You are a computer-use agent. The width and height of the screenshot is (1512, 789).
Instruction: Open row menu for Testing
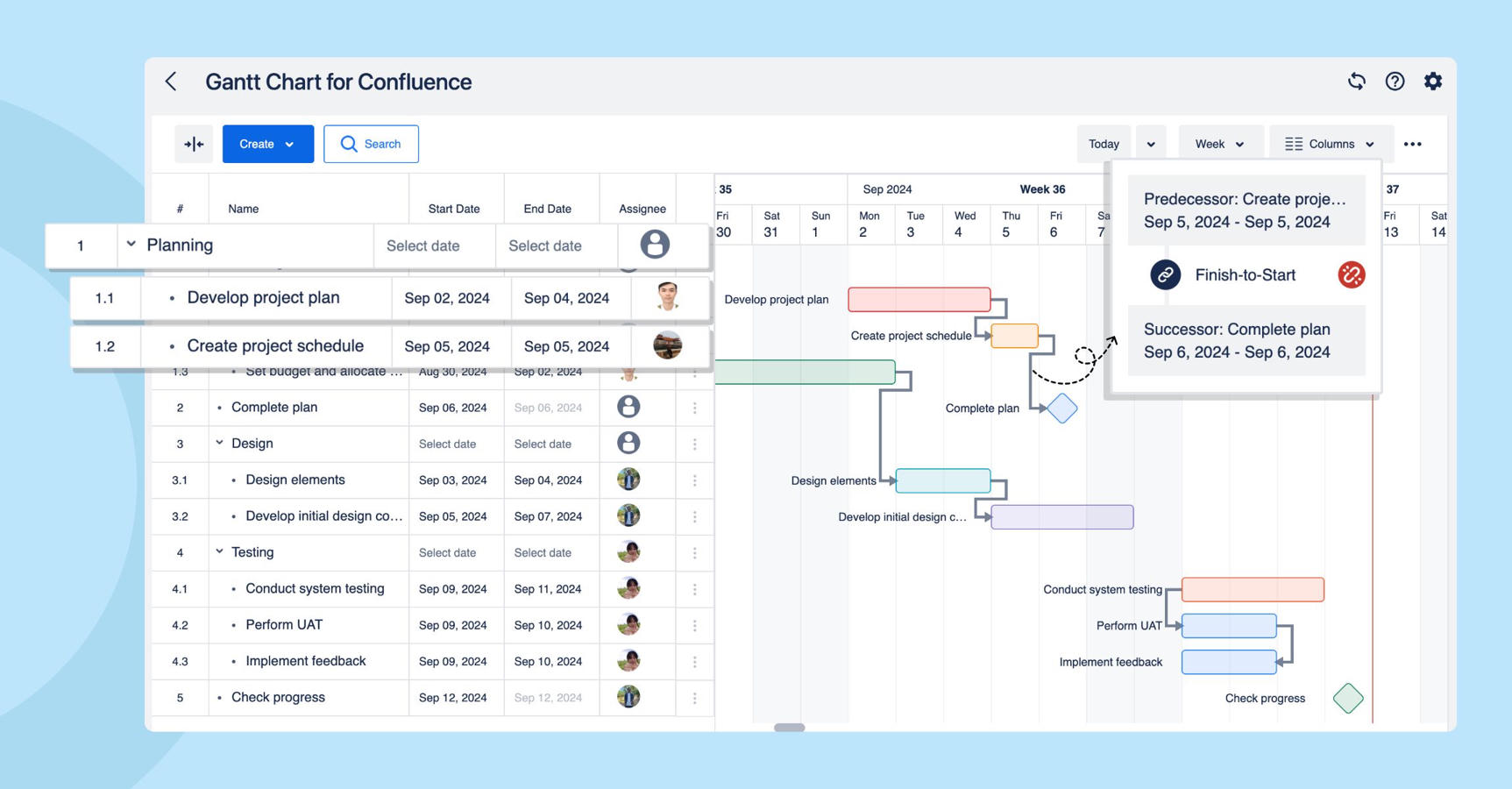695,553
